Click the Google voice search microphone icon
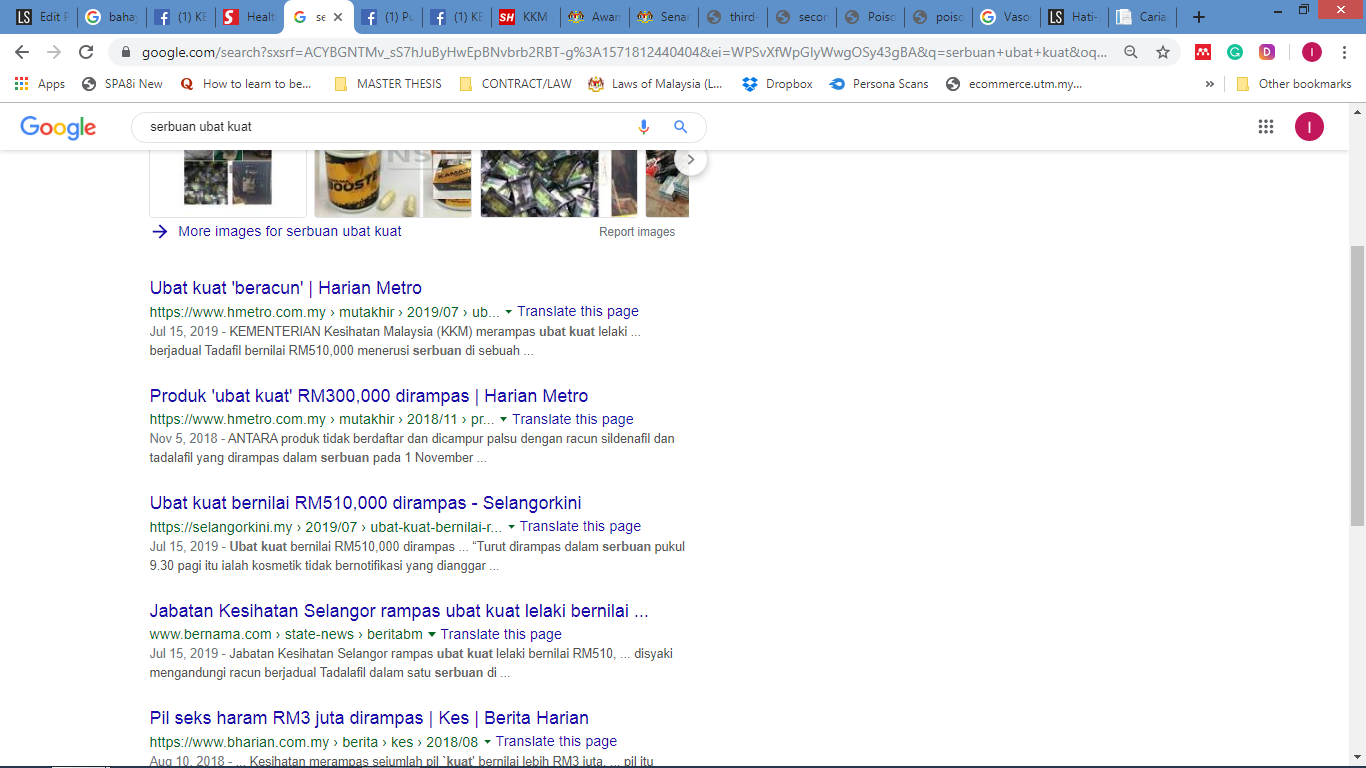 tap(643, 127)
